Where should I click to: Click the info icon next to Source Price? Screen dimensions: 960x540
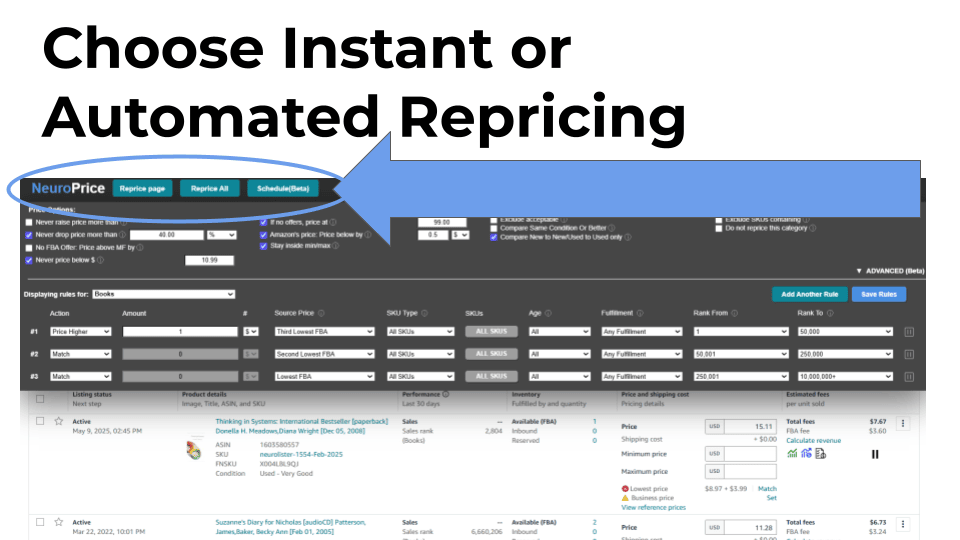pos(321,313)
